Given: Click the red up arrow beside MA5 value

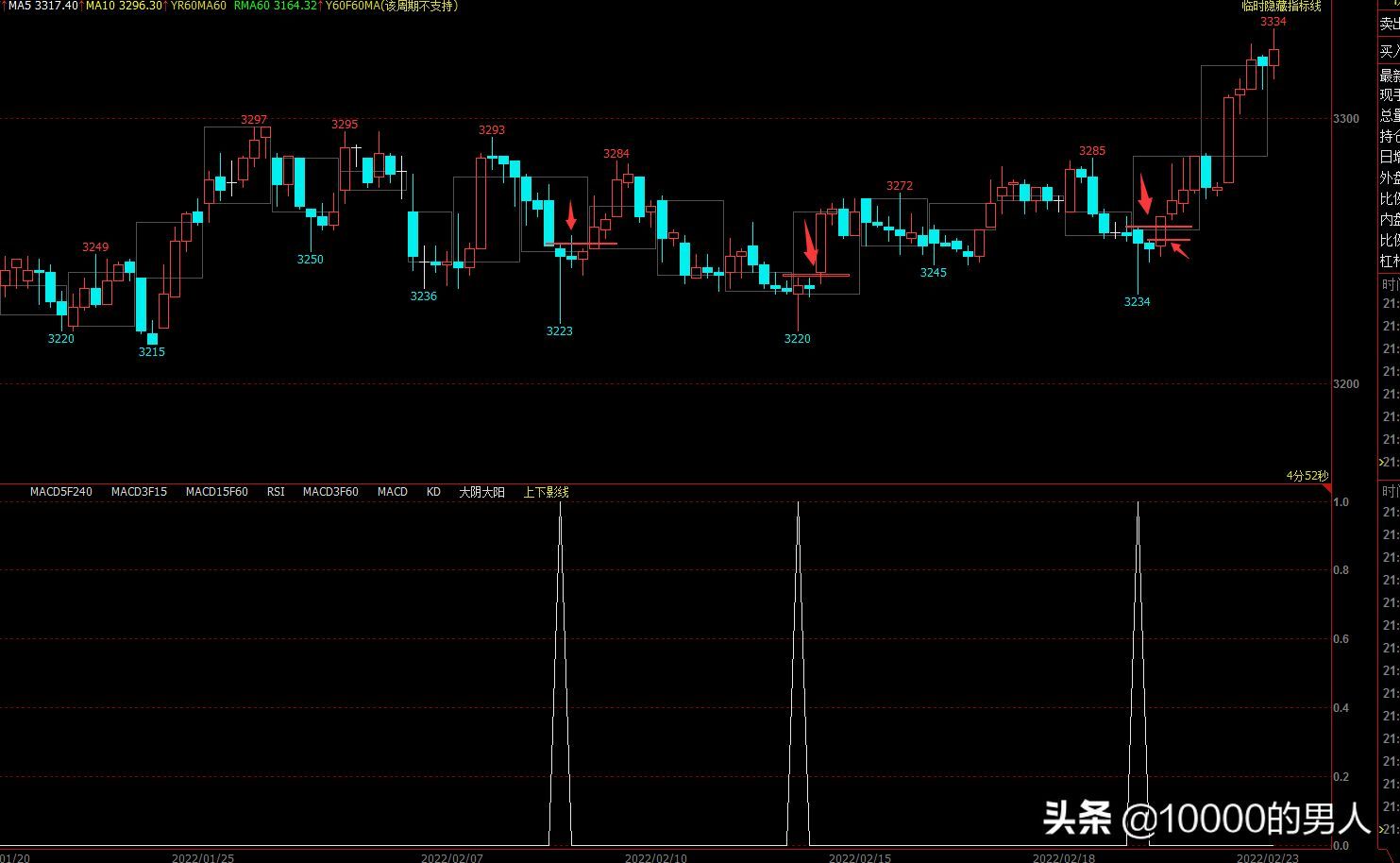Looking at the screenshot, I should [4, 6].
